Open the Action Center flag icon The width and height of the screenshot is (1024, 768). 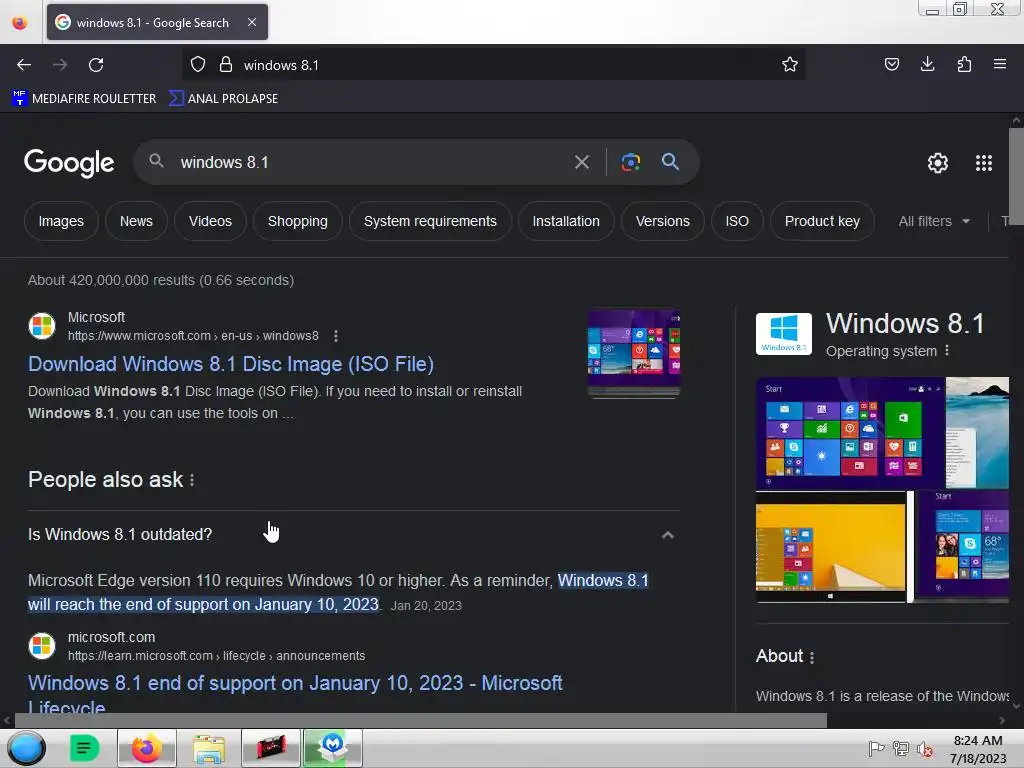click(x=876, y=748)
